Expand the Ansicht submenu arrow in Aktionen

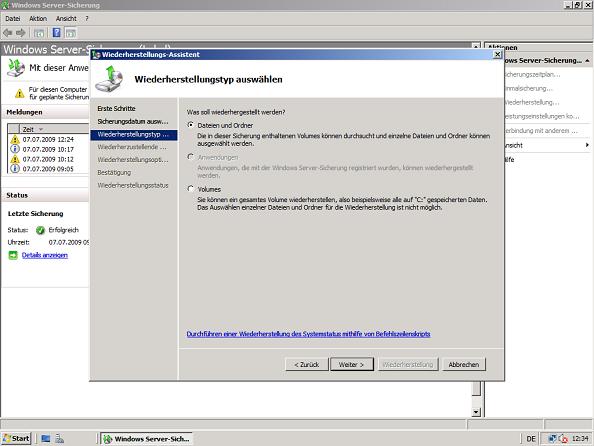(587, 145)
